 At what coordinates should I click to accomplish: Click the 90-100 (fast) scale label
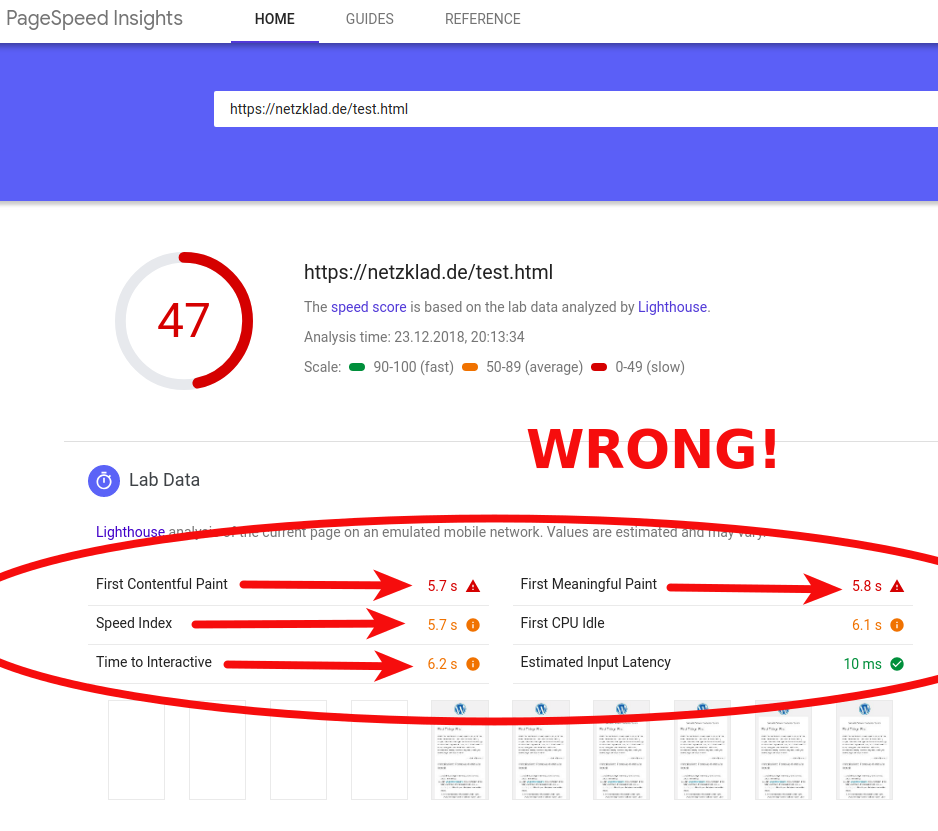[x=413, y=367]
